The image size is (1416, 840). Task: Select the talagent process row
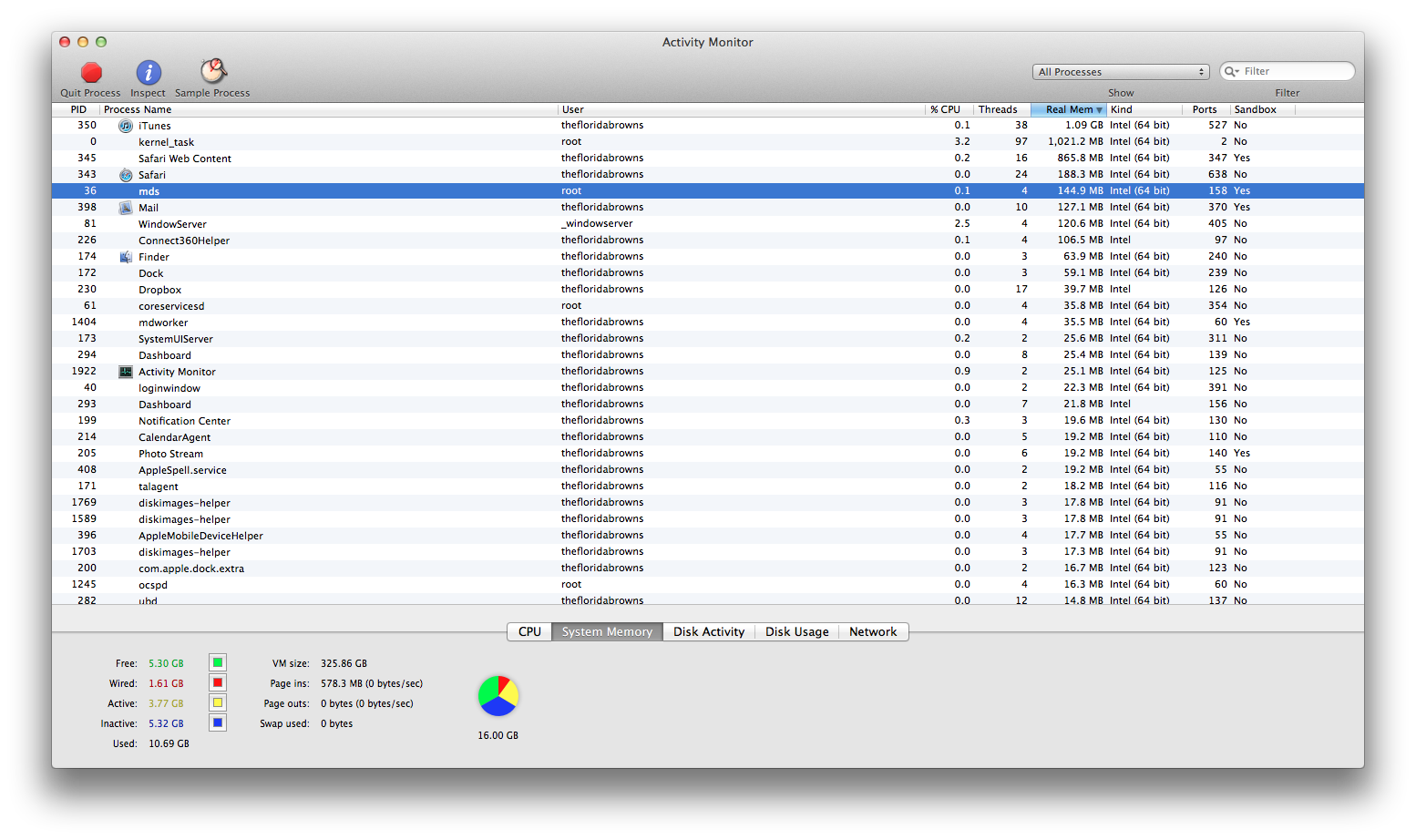pyautogui.click(x=708, y=487)
